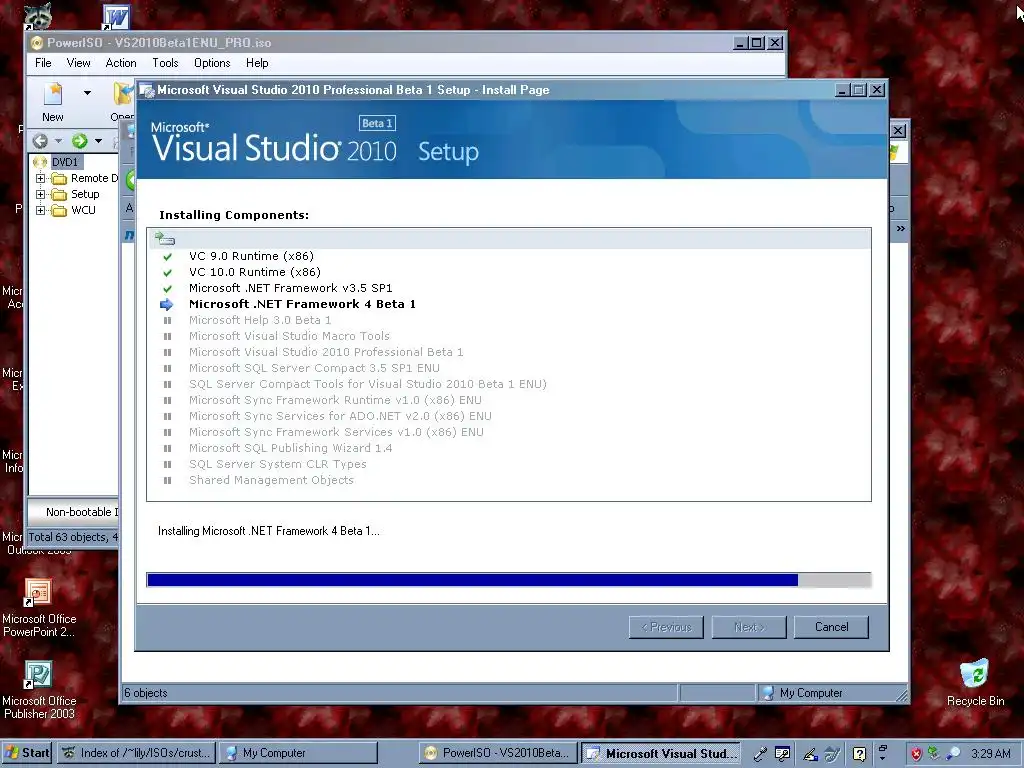Expand the Setup folder in PowerISO tree
The height and width of the screenshot is (768, 1024).
[x=40, y=194]
